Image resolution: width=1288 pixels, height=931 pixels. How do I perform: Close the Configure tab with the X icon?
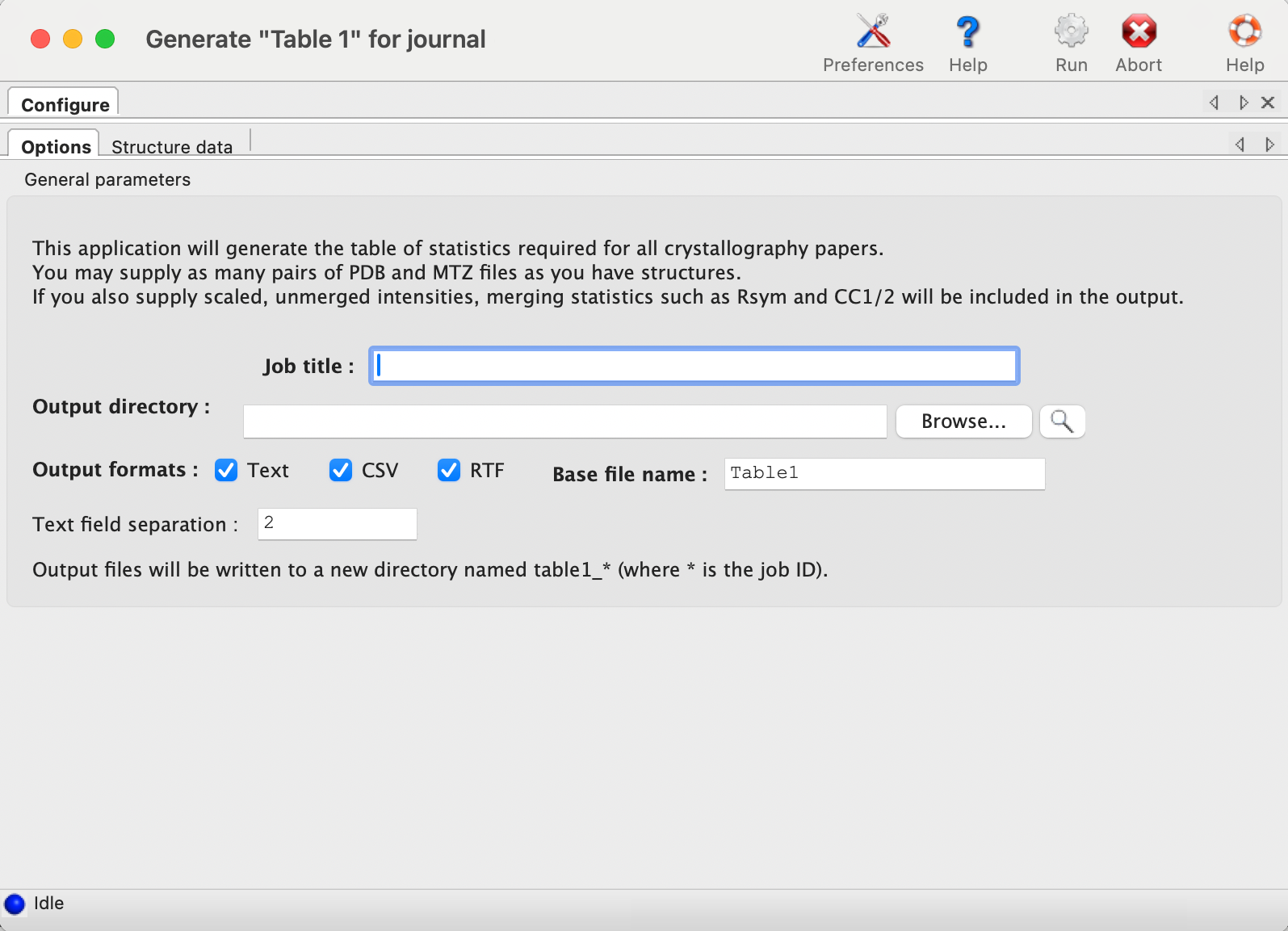pyautogui.click(x=1268, y=103)
